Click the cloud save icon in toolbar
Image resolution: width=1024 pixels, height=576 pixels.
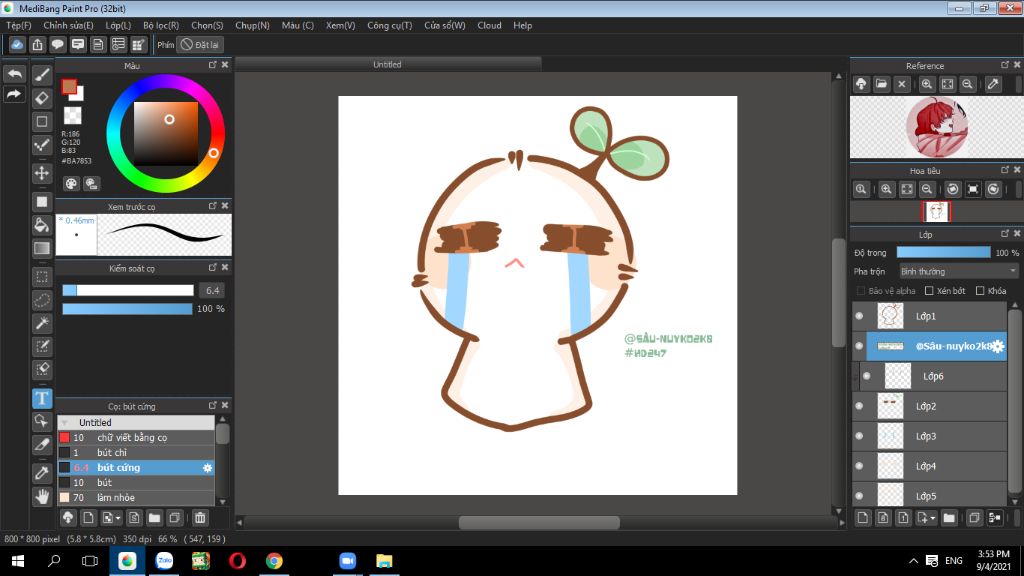17,44
